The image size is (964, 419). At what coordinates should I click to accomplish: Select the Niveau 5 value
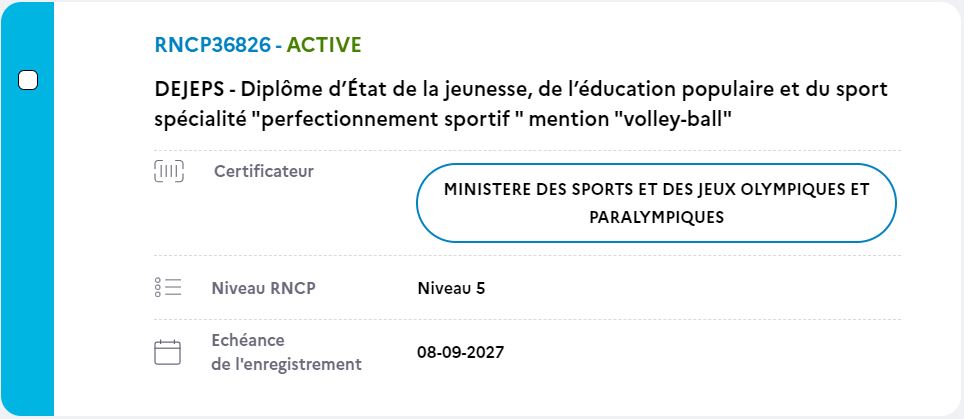pyautogui.click(x=451, y=288)
